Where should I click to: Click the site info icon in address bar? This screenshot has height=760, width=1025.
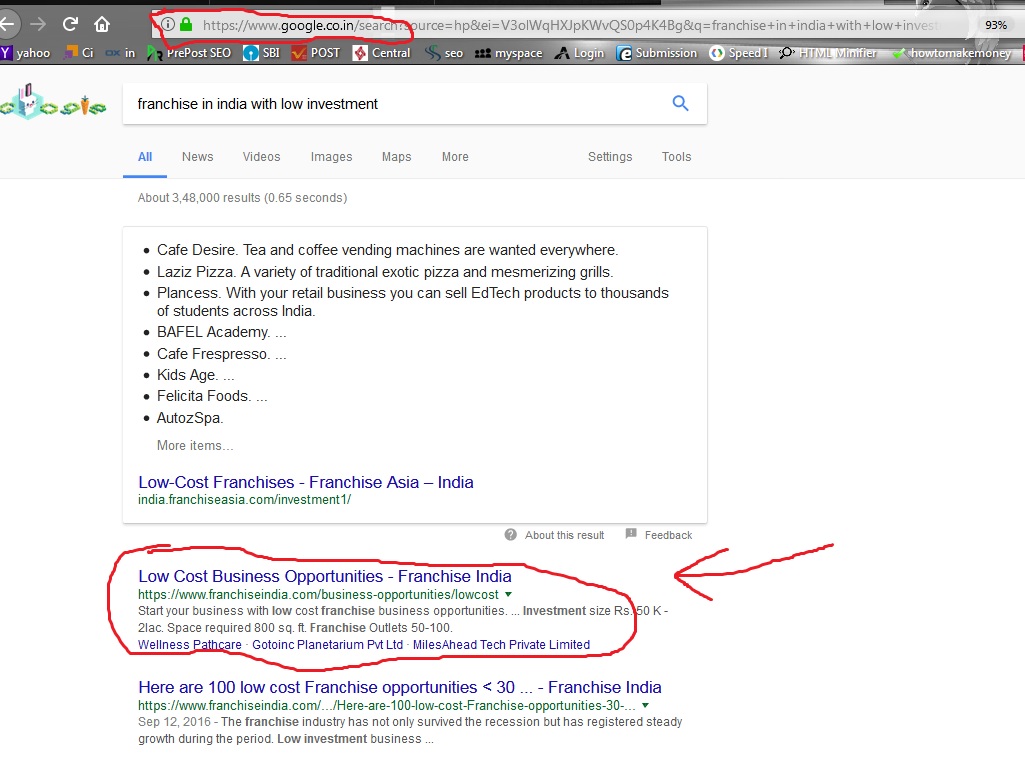pos(168,24)
